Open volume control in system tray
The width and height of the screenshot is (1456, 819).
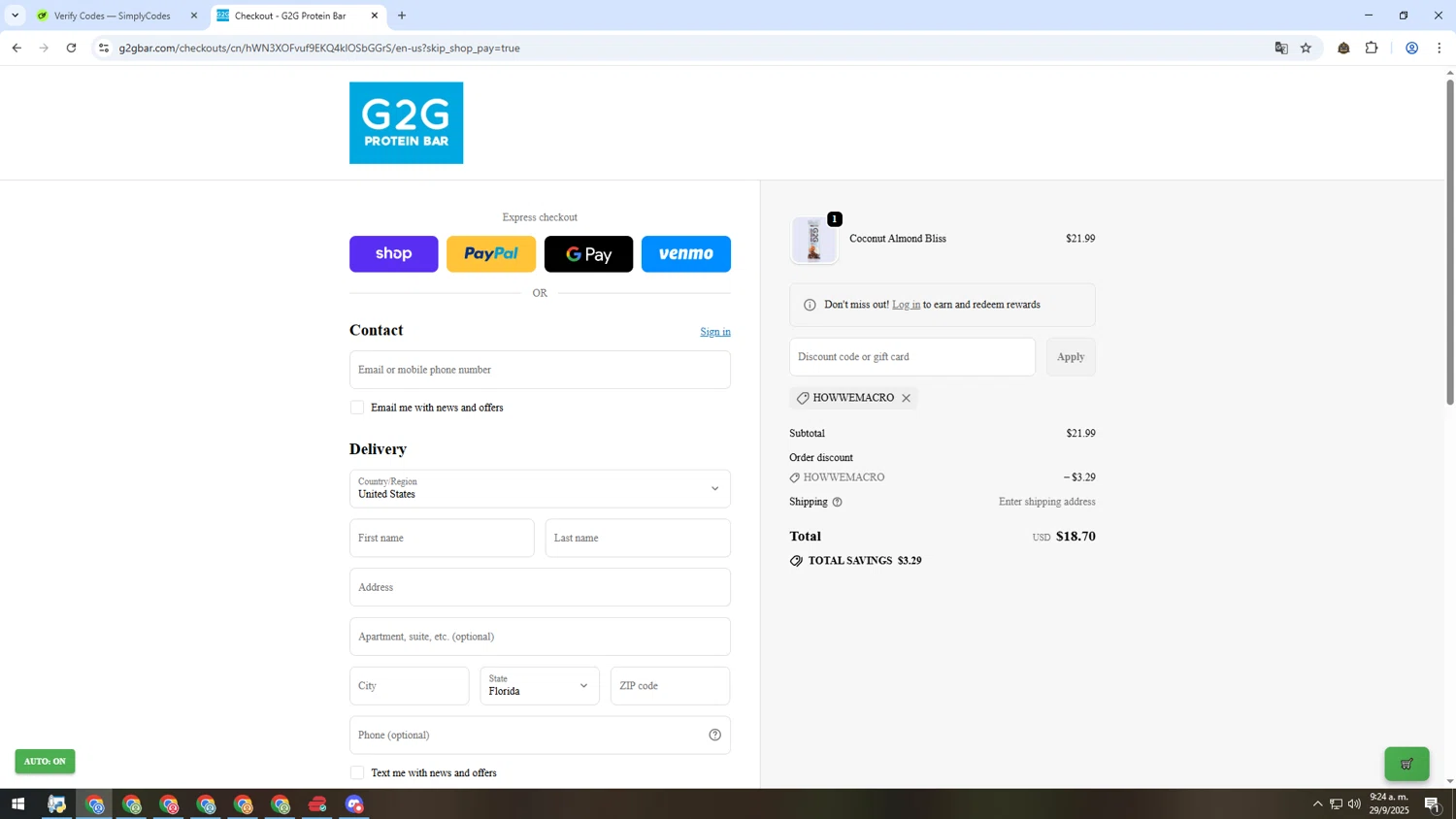[x=1355, y=804]
